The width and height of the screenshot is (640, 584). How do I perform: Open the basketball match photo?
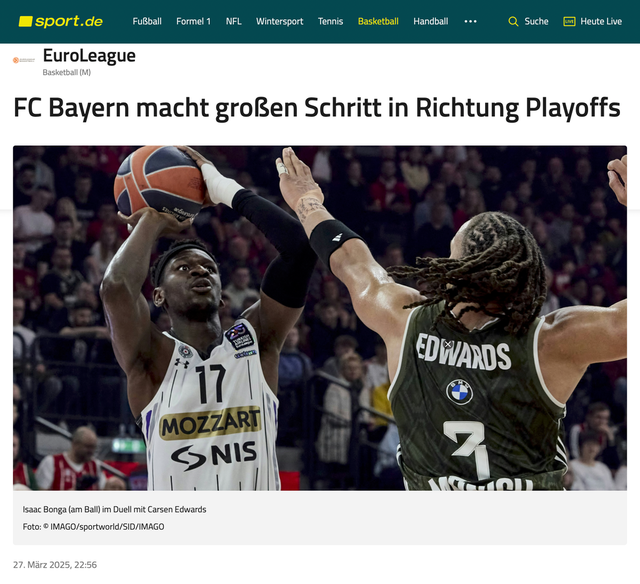click(320, 318)
